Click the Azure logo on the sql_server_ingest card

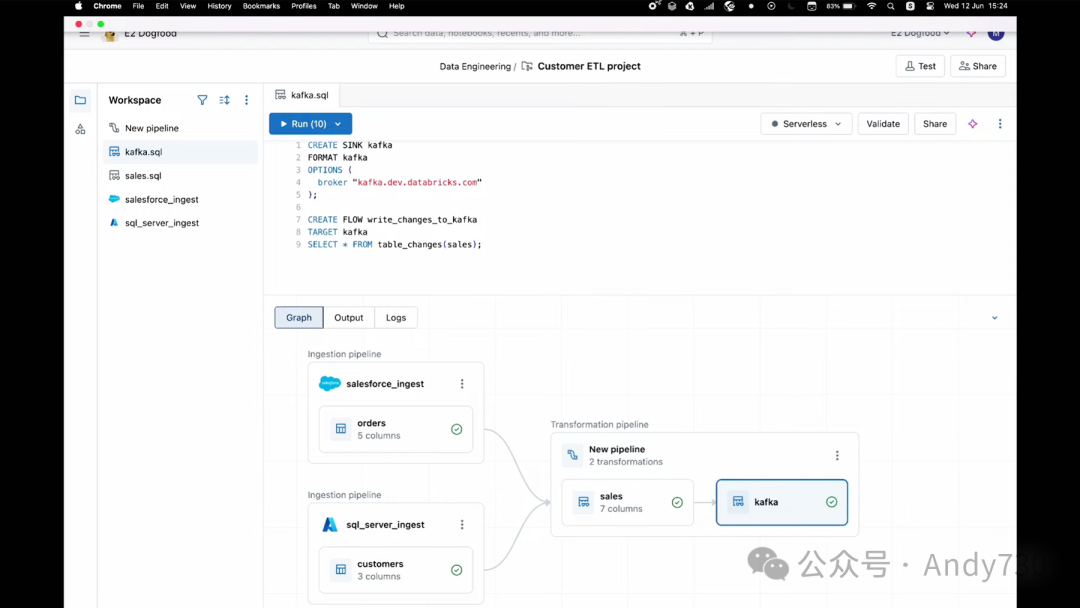pyautogui.click(x=330, y=525)
